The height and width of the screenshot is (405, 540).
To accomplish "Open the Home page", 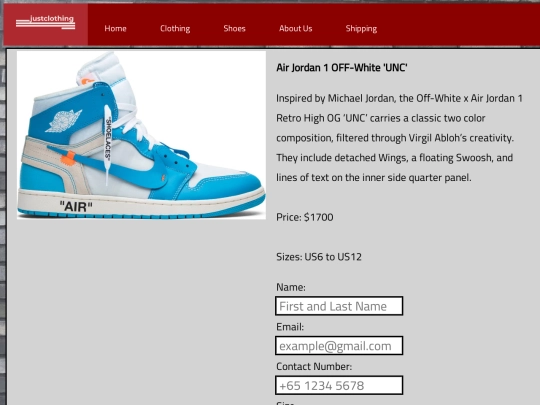I will 115,29.
